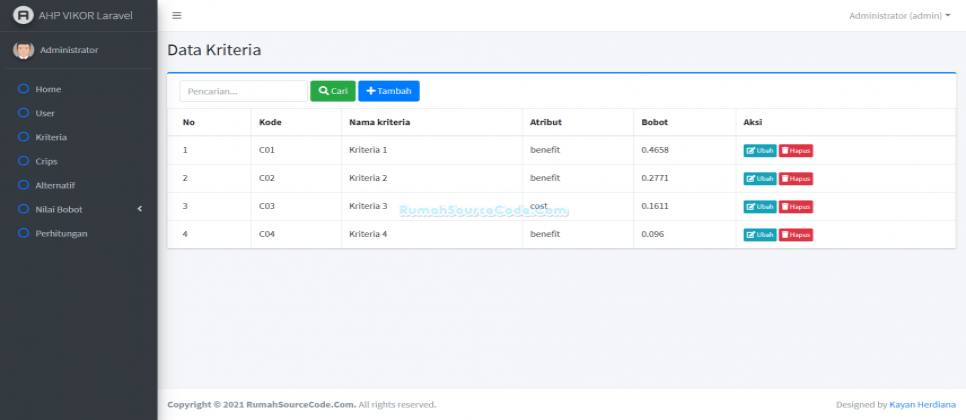Click Ubah for Kriteria 3
The width and height of the screenshot is (966, 420).
point(760,206)
